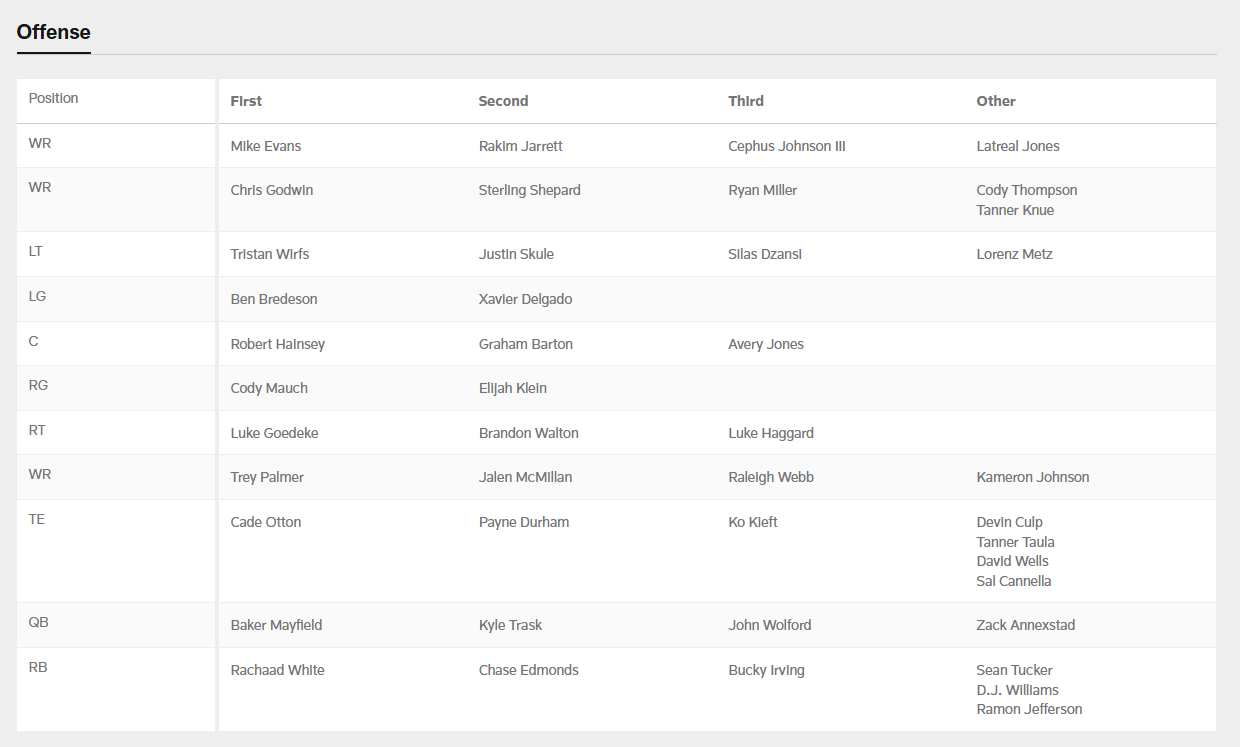Click Zack Annexstad in Other column
This screenshot has width=1240, height=747.
point(1025,625)
